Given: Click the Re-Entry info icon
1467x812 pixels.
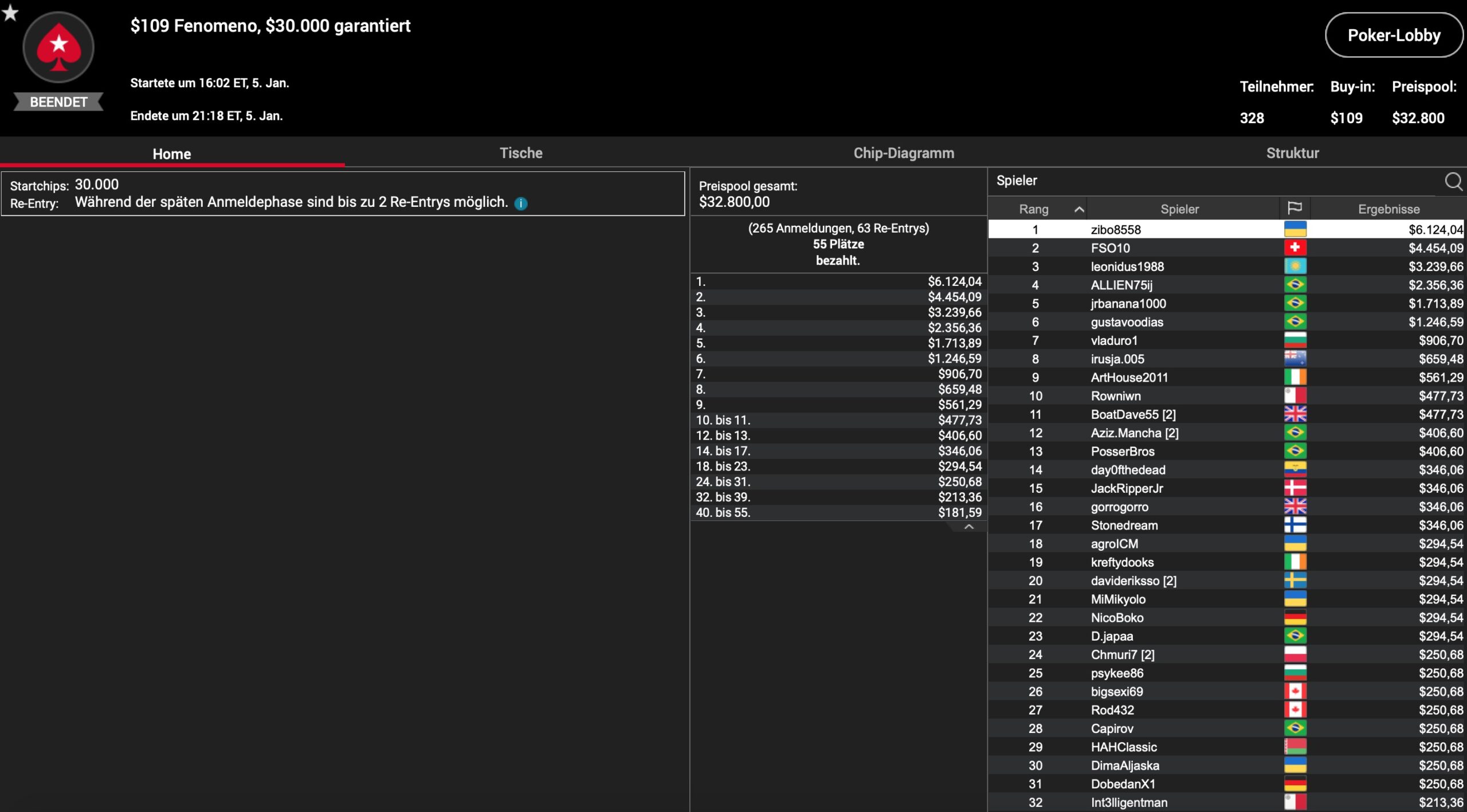Looking at the screenshot, I should tap(520, 203).
